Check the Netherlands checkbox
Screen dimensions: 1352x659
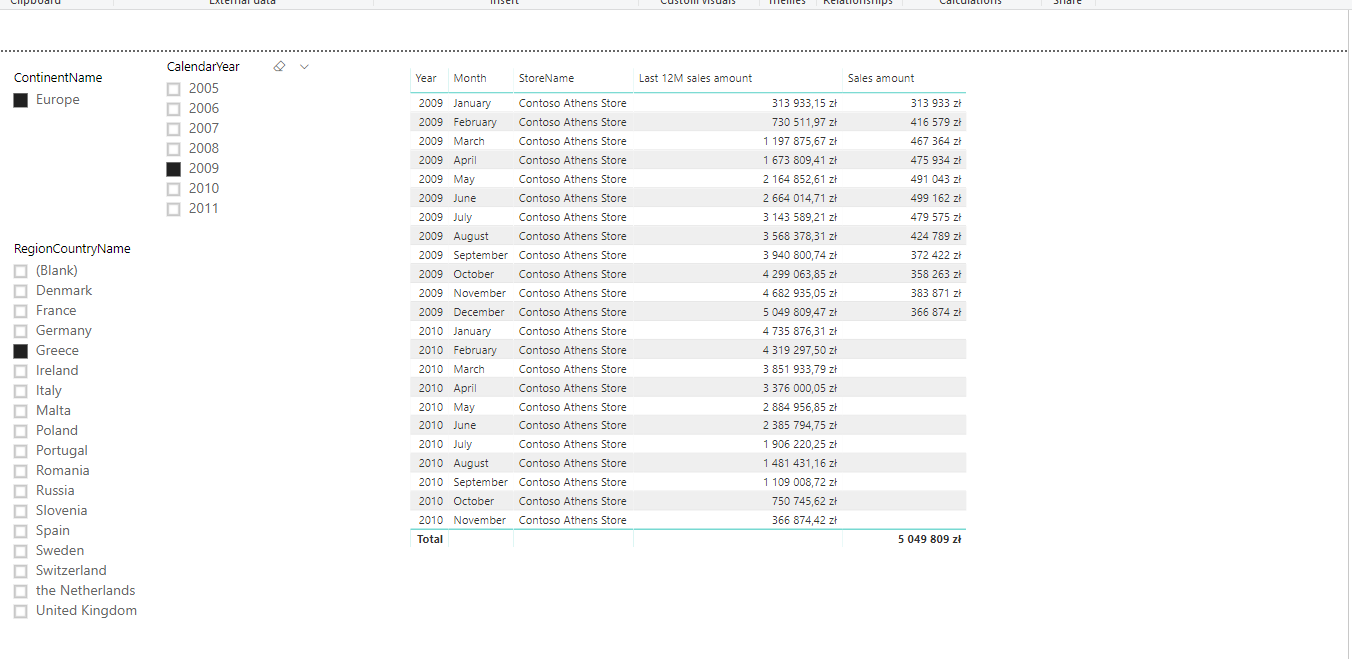click(21, 591)
